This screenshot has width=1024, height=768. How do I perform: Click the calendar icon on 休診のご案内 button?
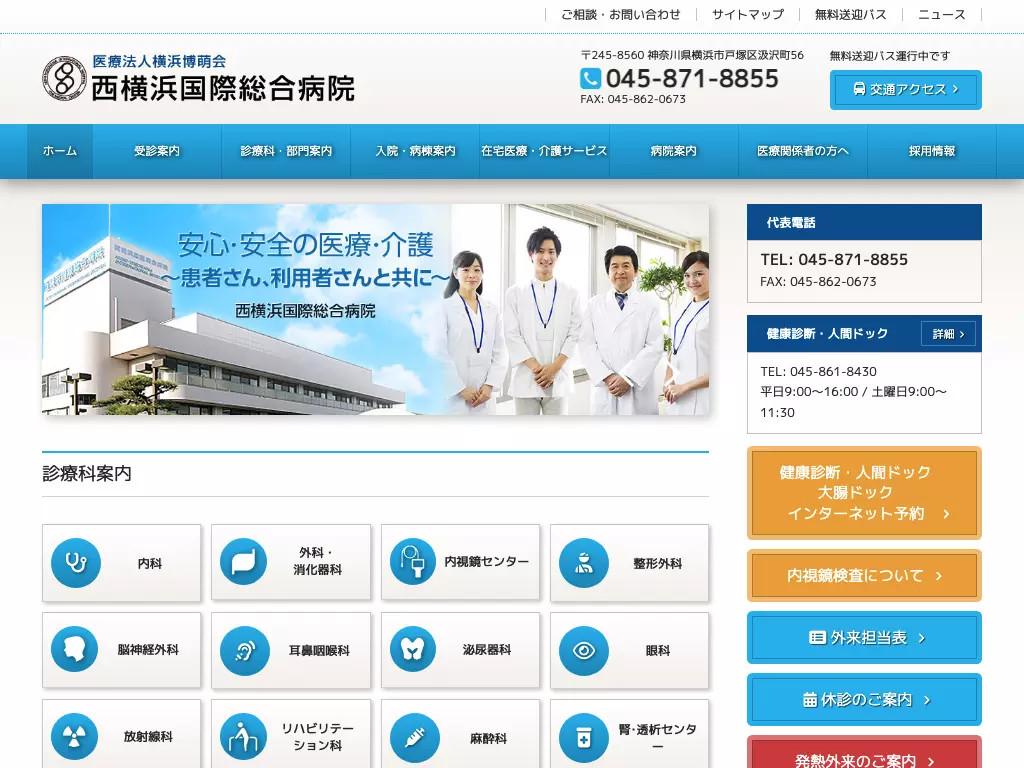click(810, 699)
